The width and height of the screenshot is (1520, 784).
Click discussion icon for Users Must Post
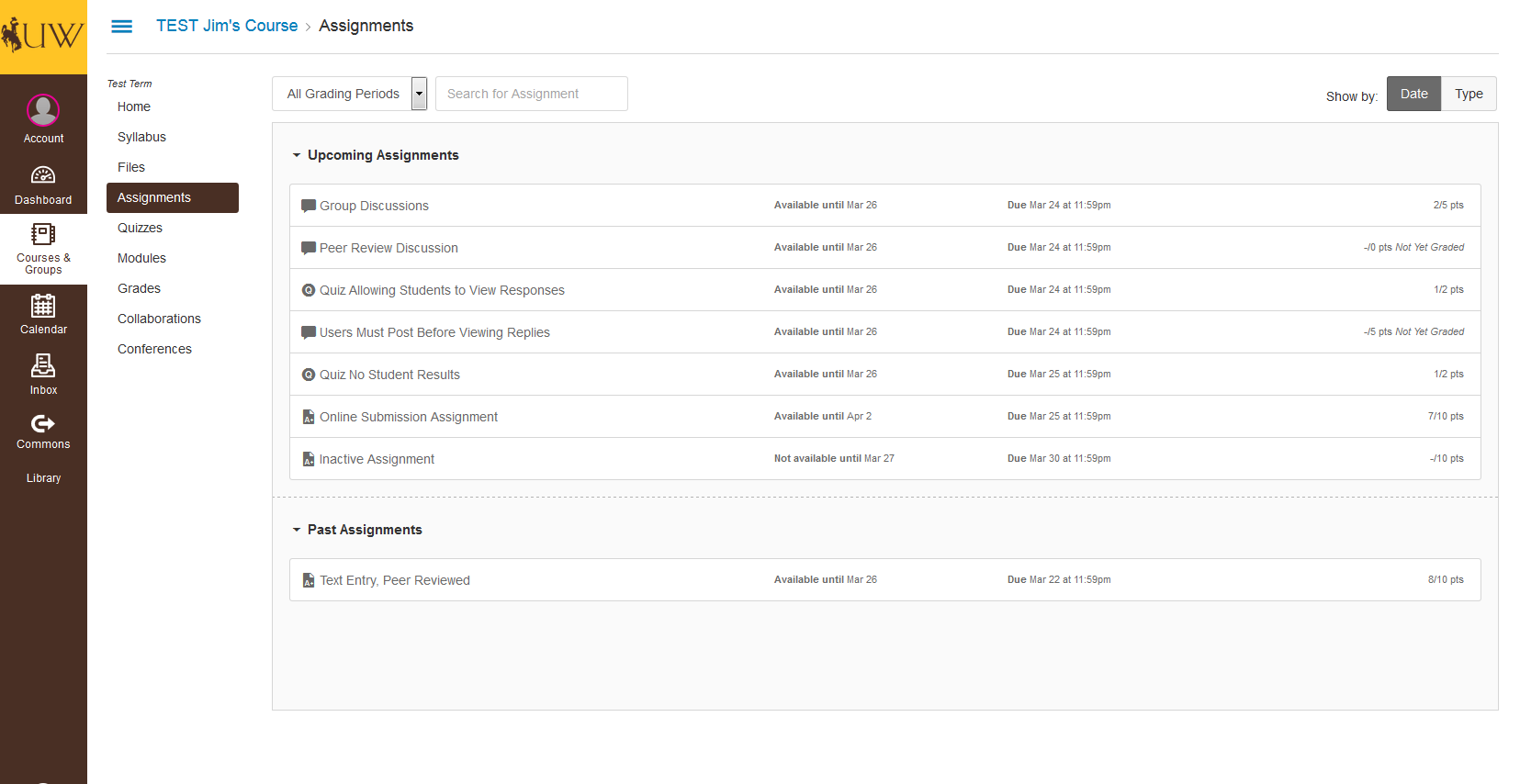tap(309, 332)
